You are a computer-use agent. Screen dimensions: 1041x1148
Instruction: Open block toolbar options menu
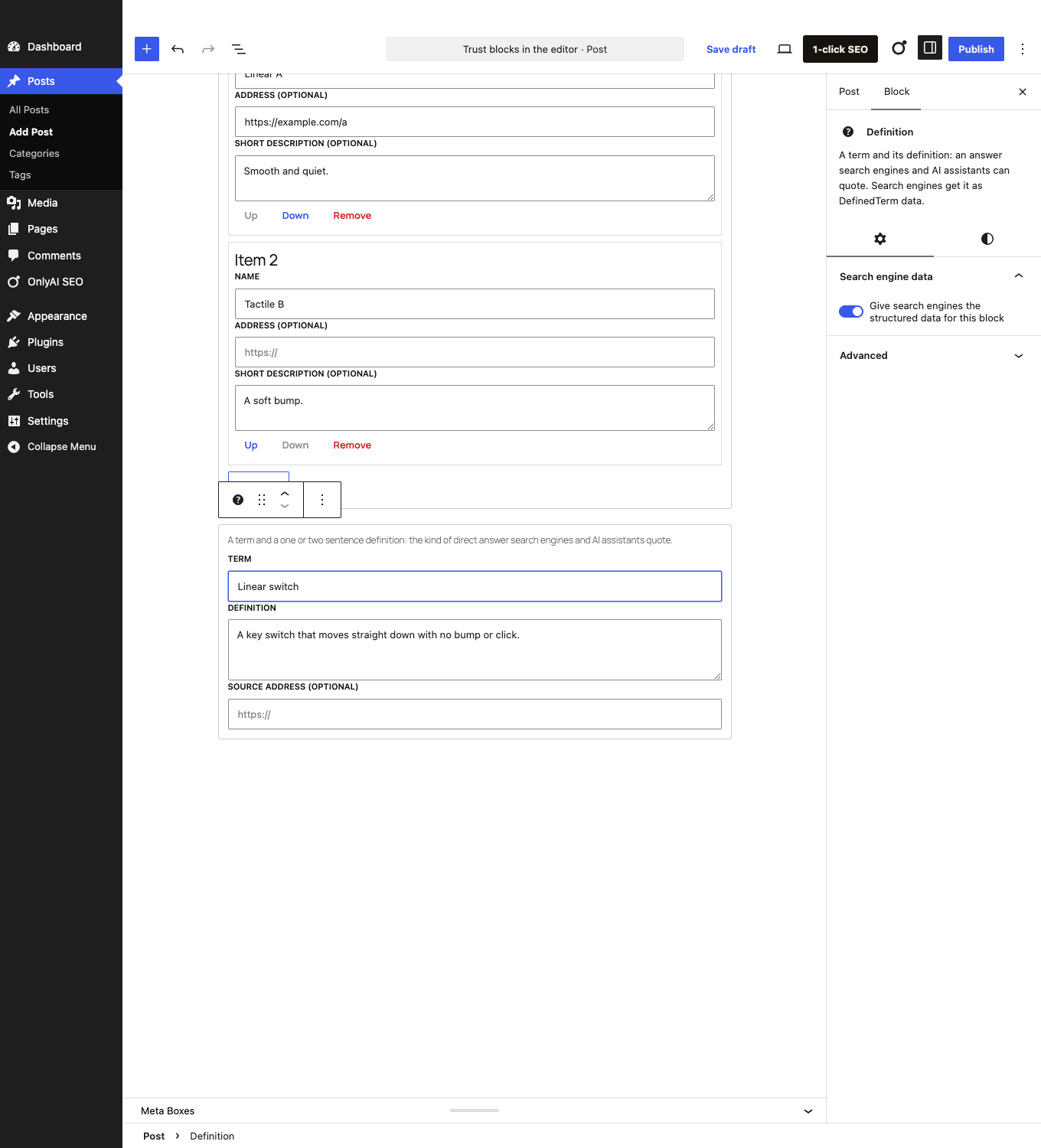(322, 500)
